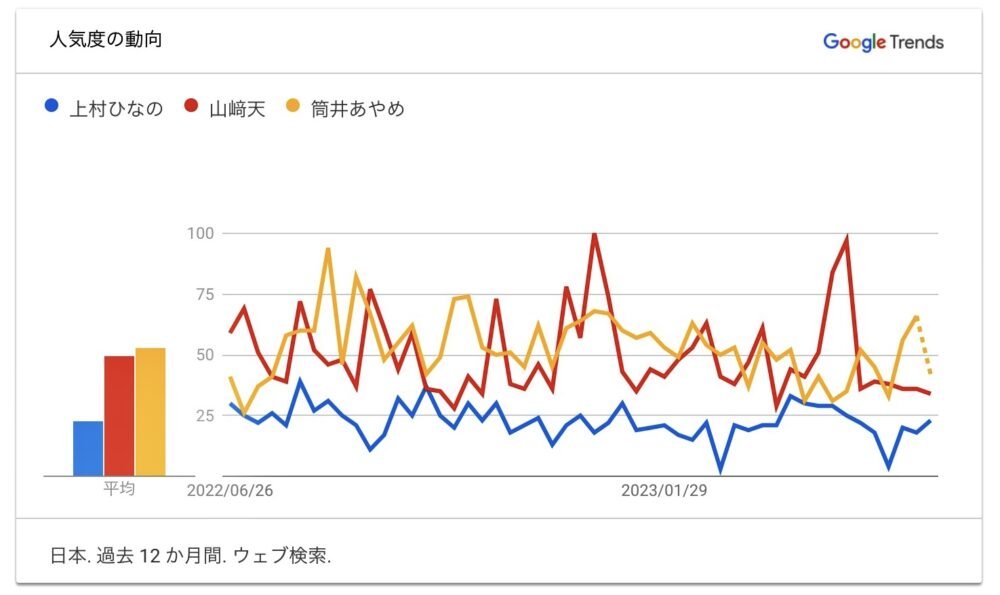The width and height of the screenshot is (1000, 595).
Task: Click the 25 y-axis label
Action: pos(205,415)
